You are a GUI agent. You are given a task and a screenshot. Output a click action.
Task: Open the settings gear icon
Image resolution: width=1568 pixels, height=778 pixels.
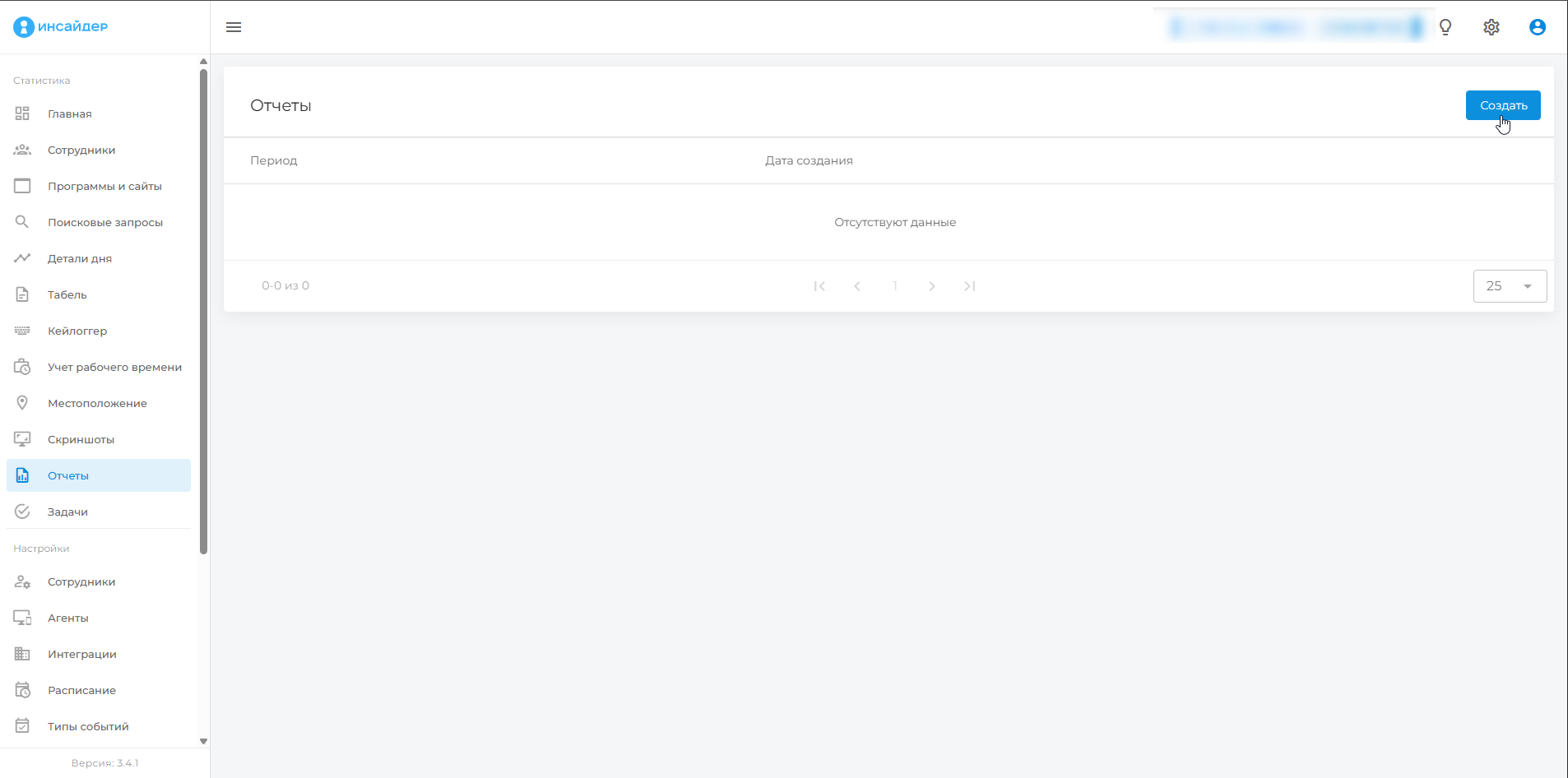(x=1491, y=27)
